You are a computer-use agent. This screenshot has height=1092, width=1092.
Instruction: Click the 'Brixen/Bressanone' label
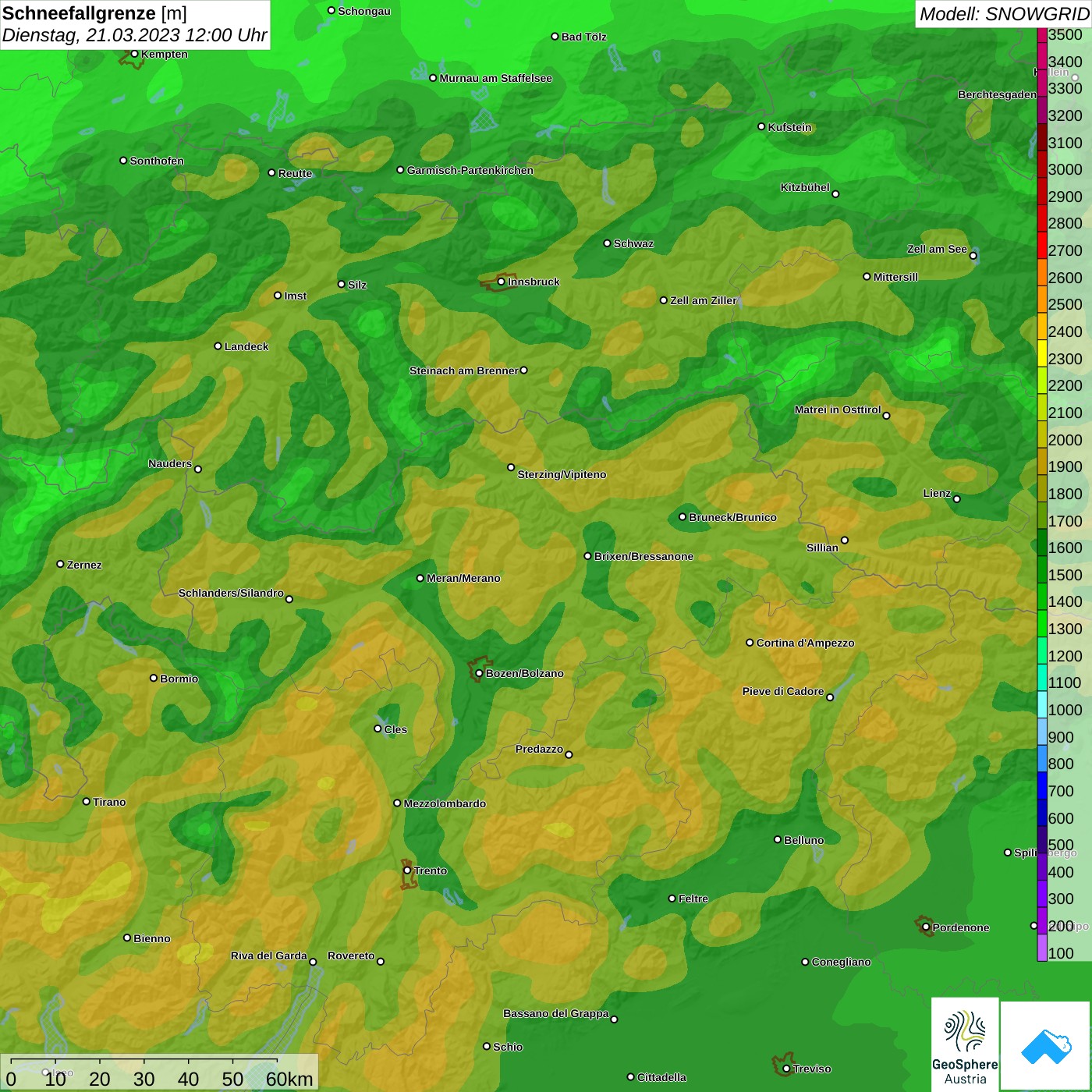(643, 556)
